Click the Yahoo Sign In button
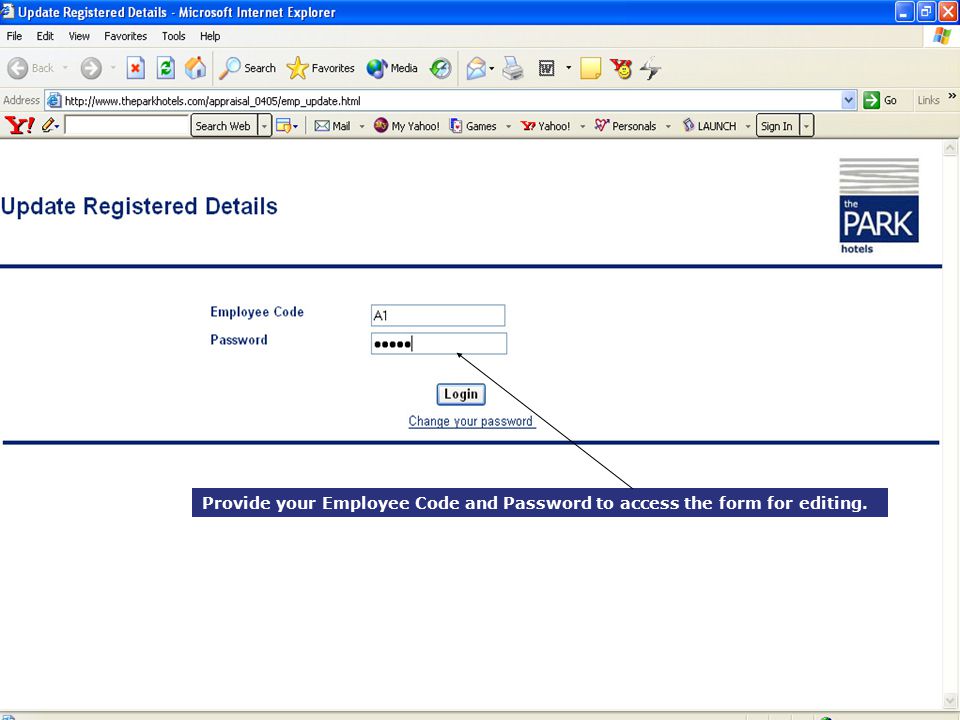Screen dimensions: 960x720 pyautogui.click(x=777, y=126)
